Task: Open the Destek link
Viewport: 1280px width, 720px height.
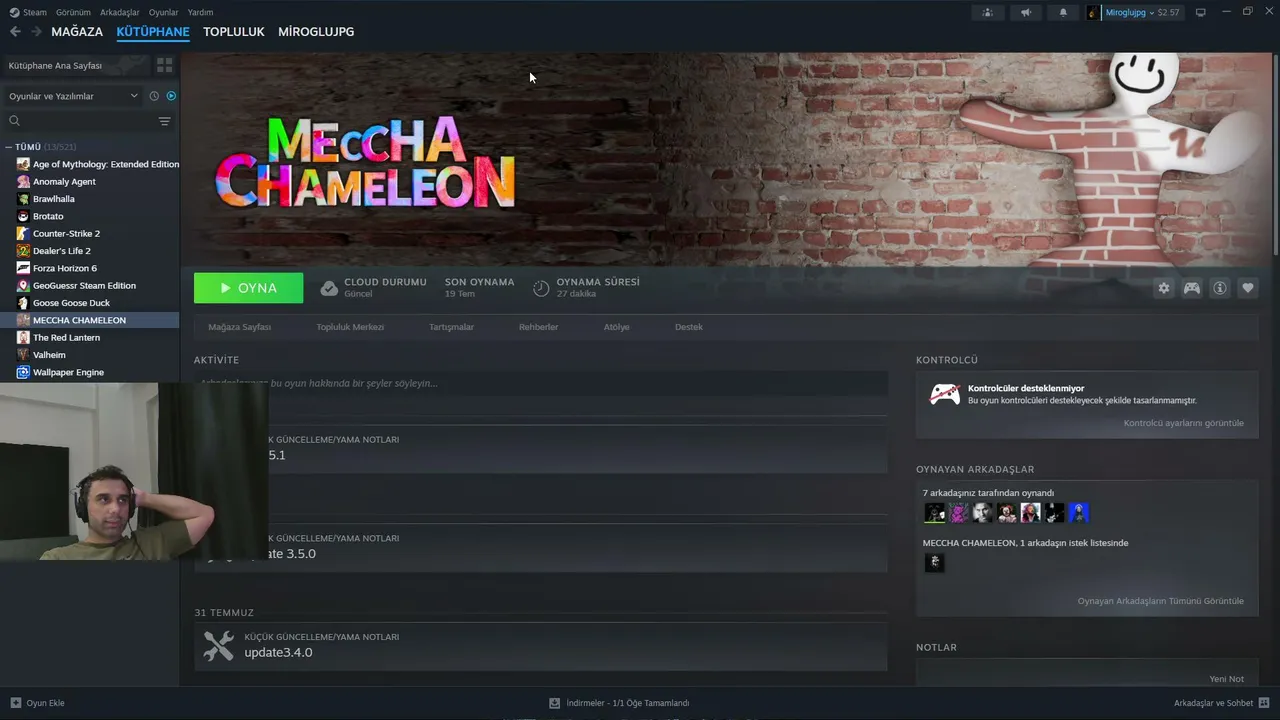Action: (x=689, y=327)
